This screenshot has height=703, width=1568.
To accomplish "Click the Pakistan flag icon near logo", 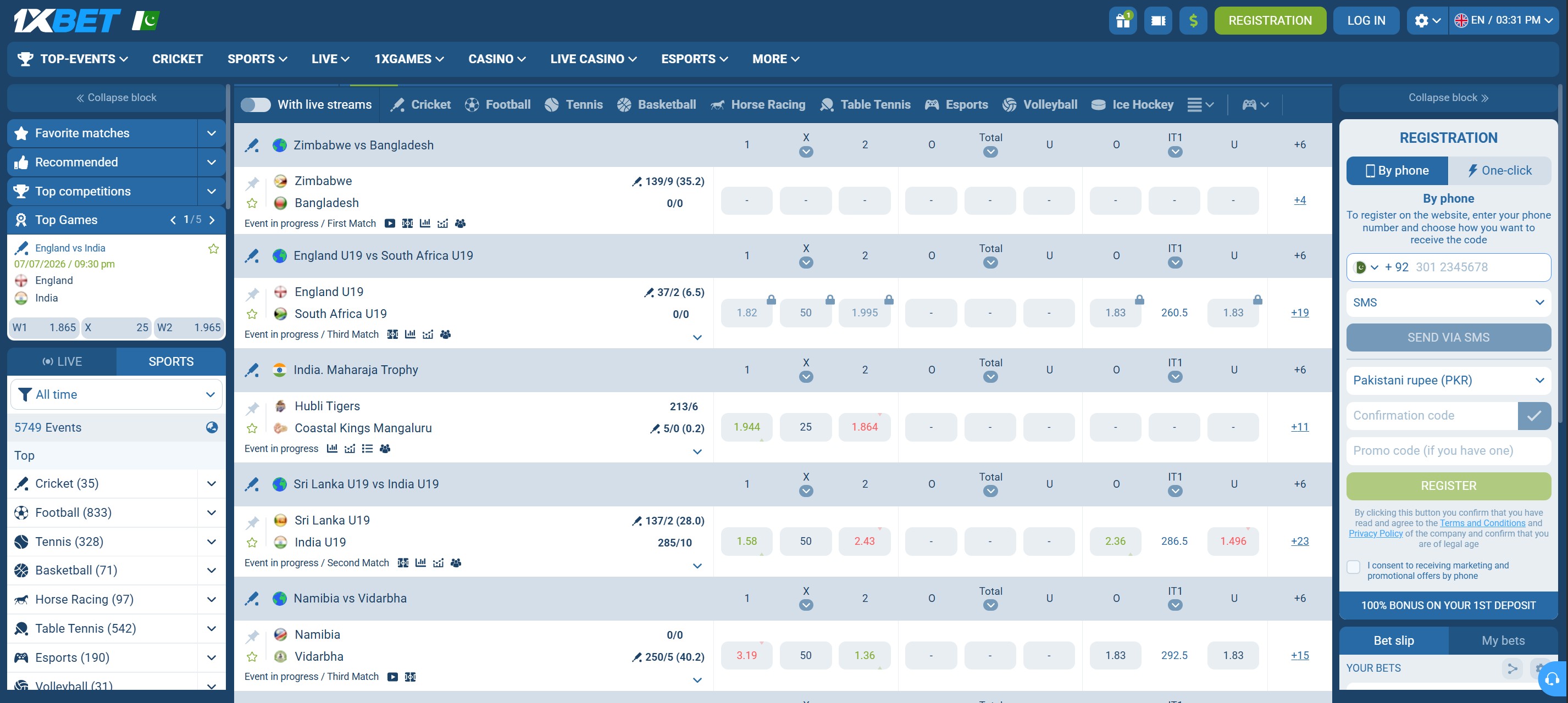I will (x=146, y=21).
